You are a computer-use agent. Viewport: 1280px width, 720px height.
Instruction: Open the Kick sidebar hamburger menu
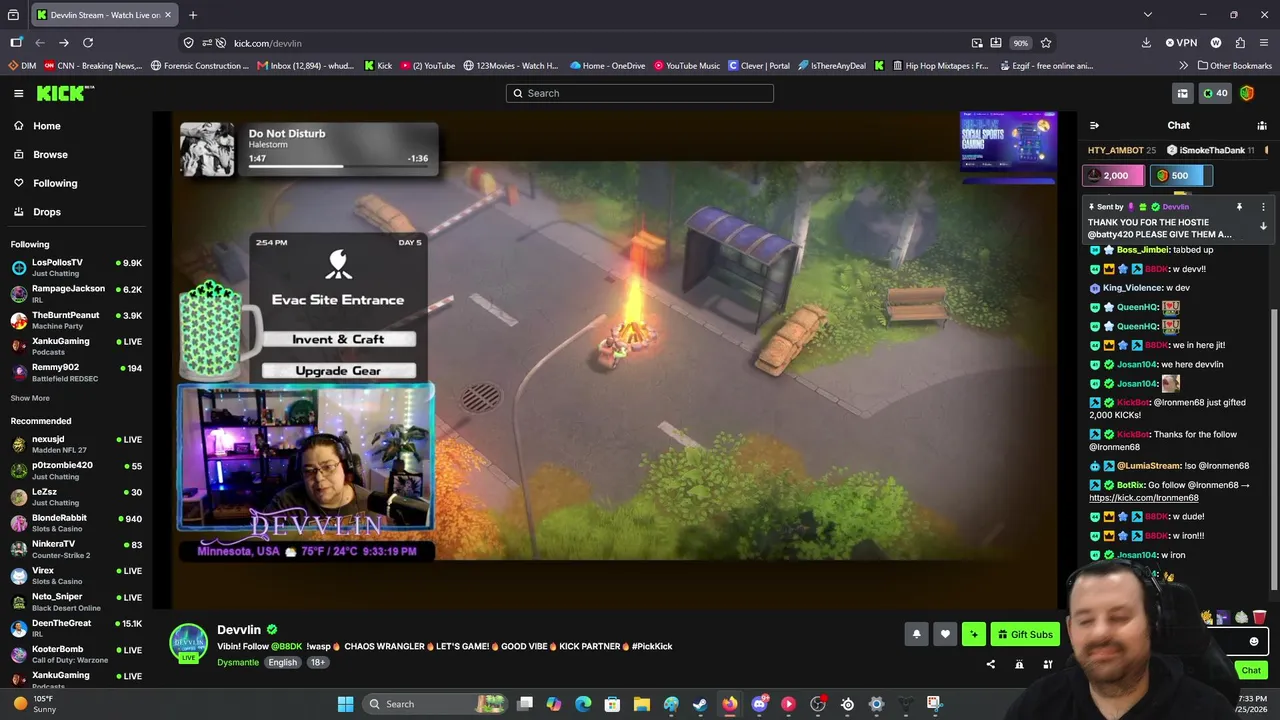point(18,93)
